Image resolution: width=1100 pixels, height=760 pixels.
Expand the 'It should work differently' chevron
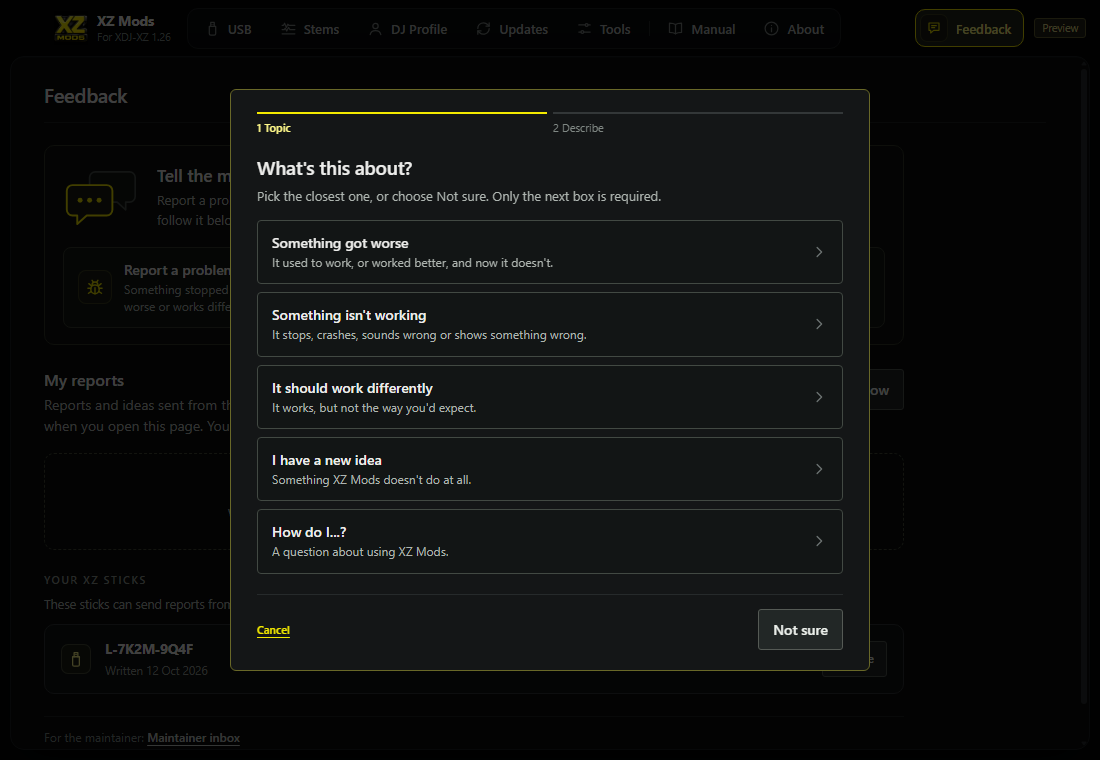pos(819,397)
